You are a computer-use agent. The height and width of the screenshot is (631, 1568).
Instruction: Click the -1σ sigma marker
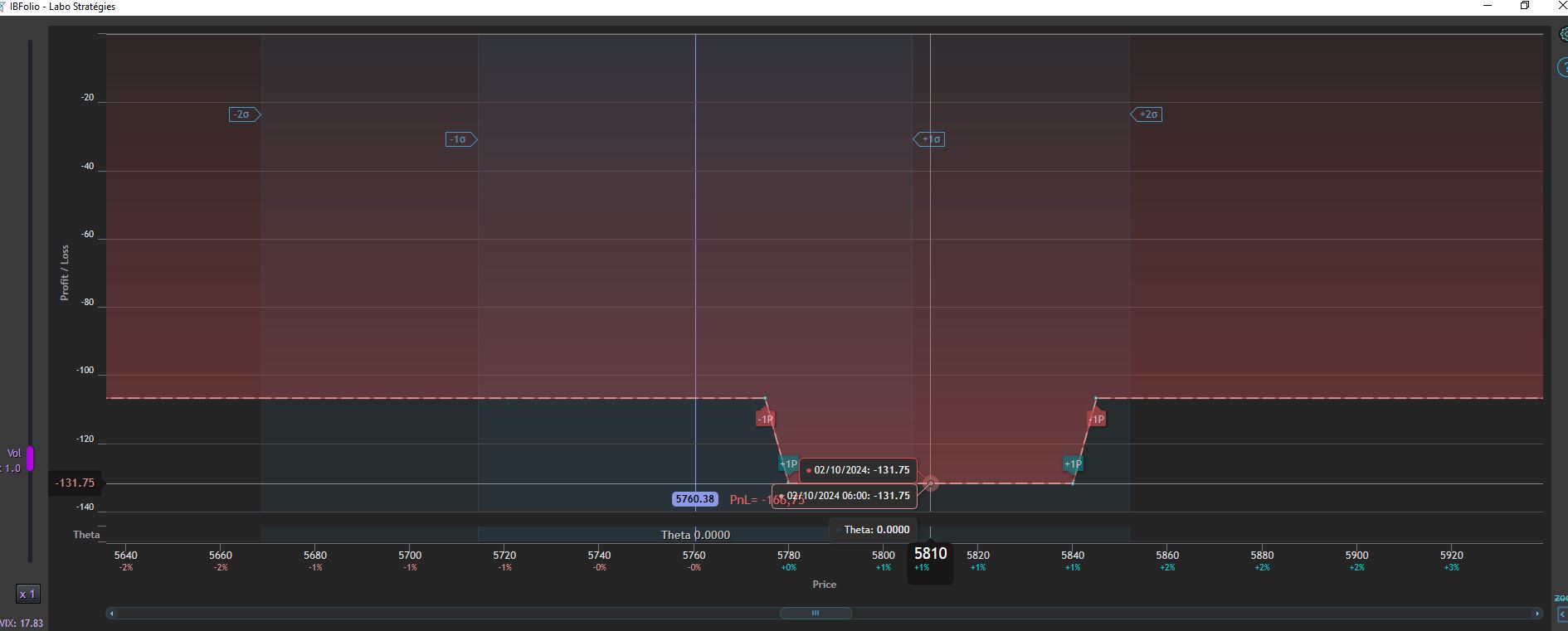[461, 139]
